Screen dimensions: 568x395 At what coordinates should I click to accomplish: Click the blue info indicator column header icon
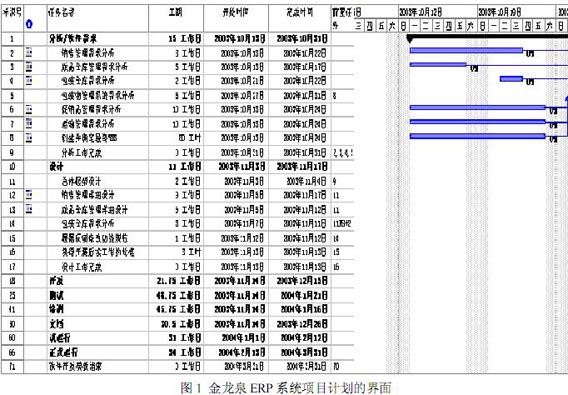point(29,24)
